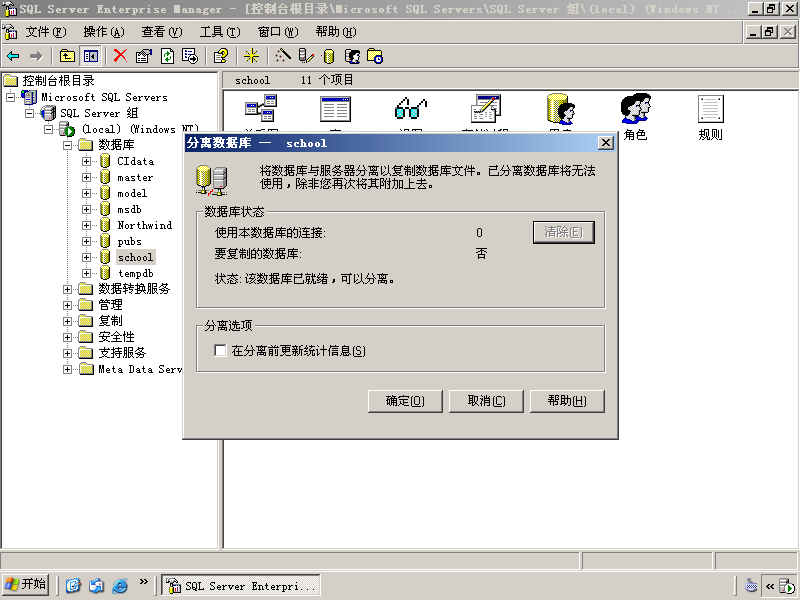Open the Stored Procedures icon in school pane
Viewport: 800px width, 600px height.
coord(485,108)
